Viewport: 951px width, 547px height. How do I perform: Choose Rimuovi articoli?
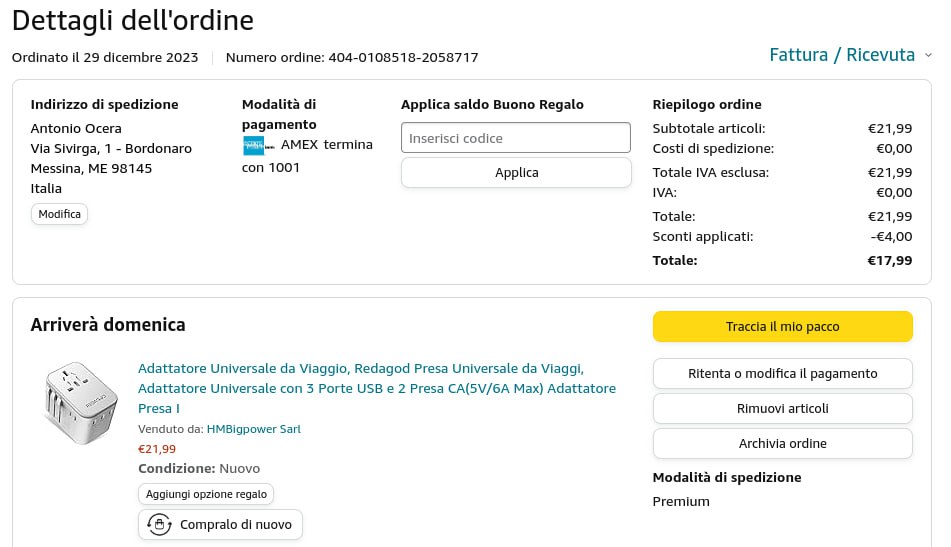[x=782, y=409]
